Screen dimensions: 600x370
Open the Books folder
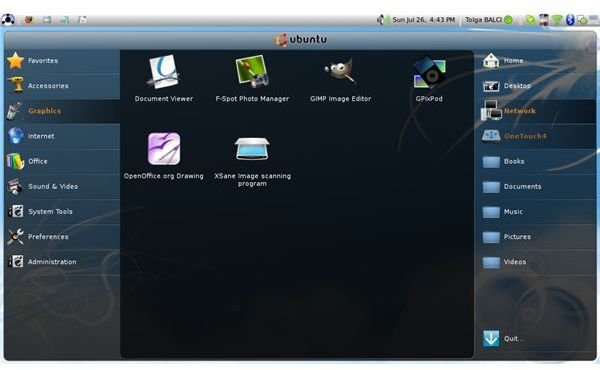tap(536, 161)
